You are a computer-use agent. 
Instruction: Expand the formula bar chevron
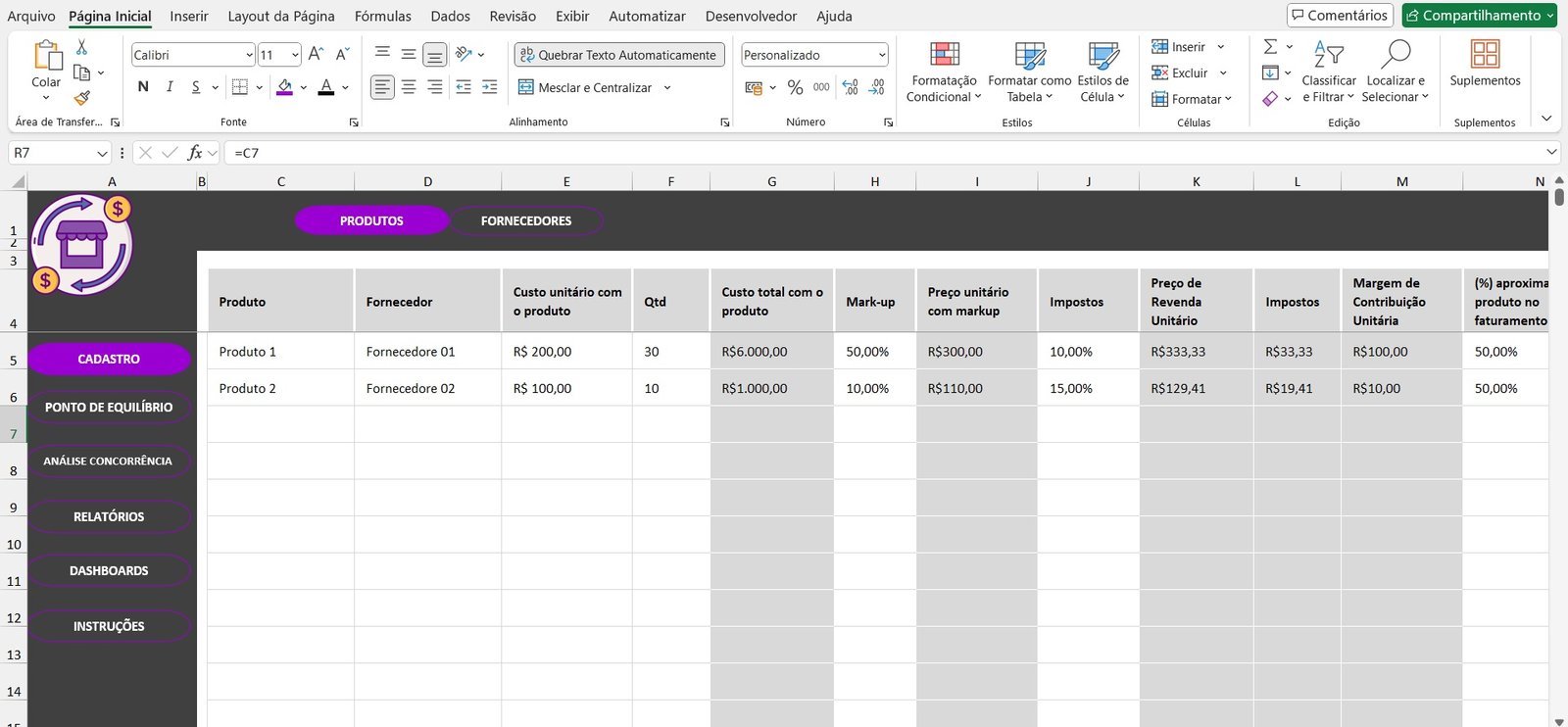tap(1551, 152)
